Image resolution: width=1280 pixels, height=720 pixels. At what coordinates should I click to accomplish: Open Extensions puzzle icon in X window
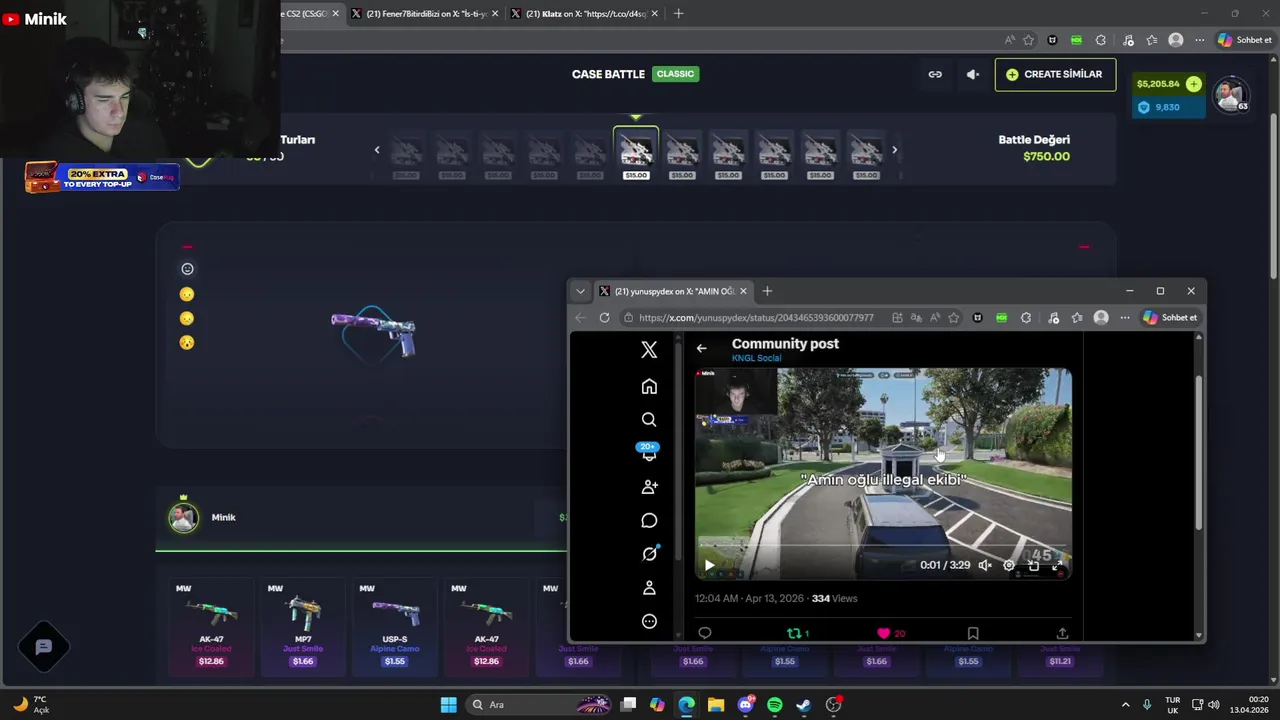pyautogui.click(x=1026, y=317)
